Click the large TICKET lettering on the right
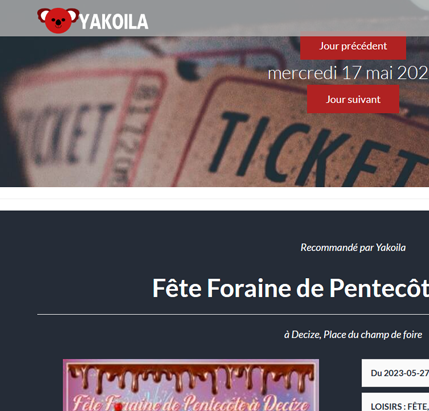429x411 pixels. tap(317, 150)
